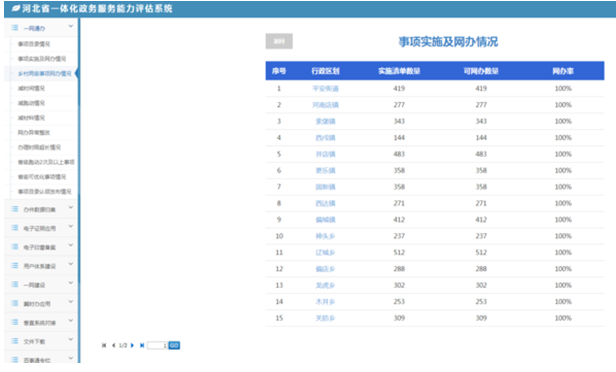Open the district link in row 7
616x372 pixels.
[325, 187]
